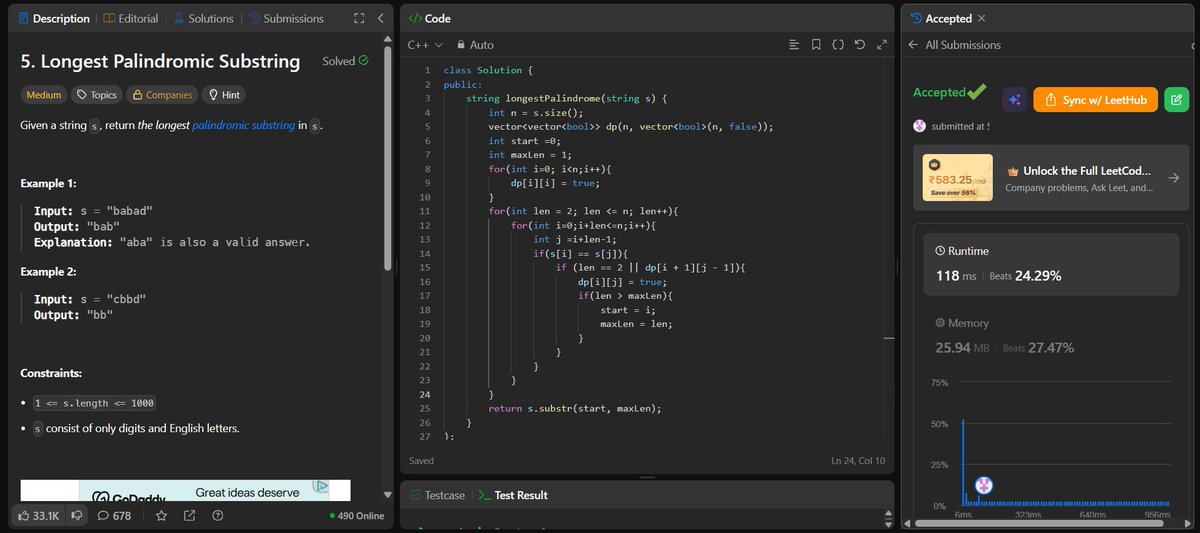Screen dimensions: 1200x533
Task: Click the Beats 27.47% memory text
Action: click(x=1038, y=347)
